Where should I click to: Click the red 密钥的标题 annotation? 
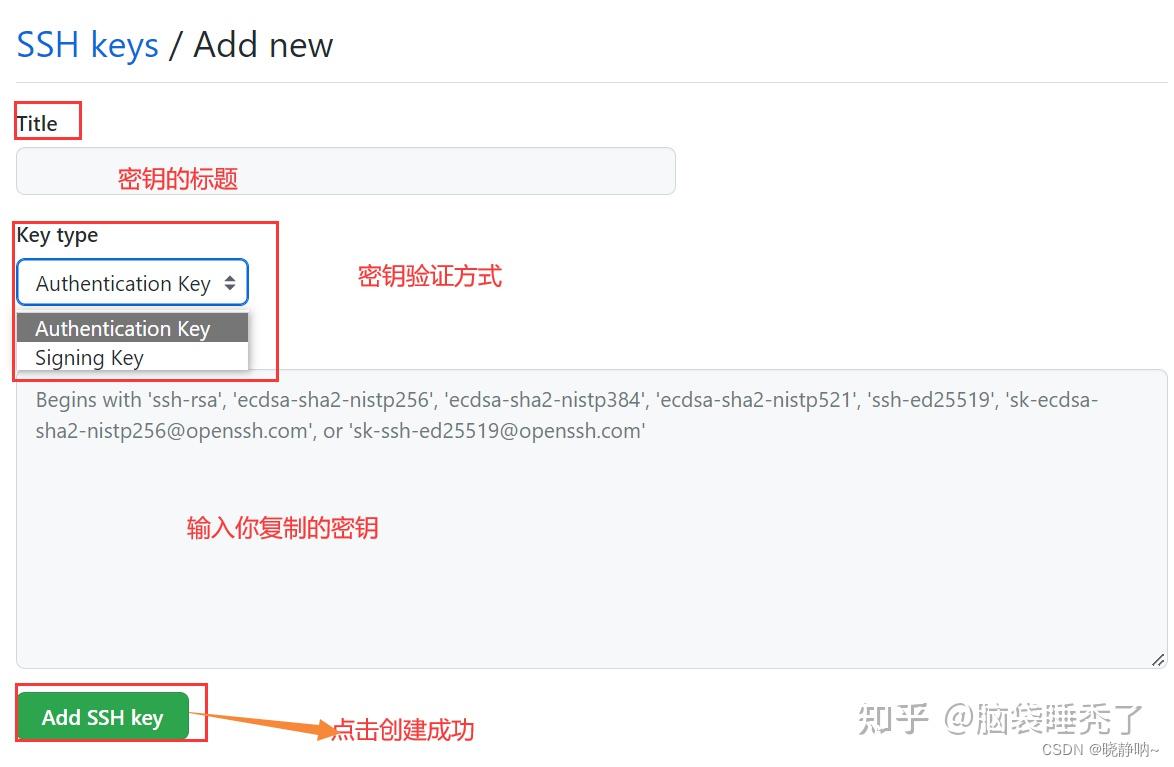[177, 179]
